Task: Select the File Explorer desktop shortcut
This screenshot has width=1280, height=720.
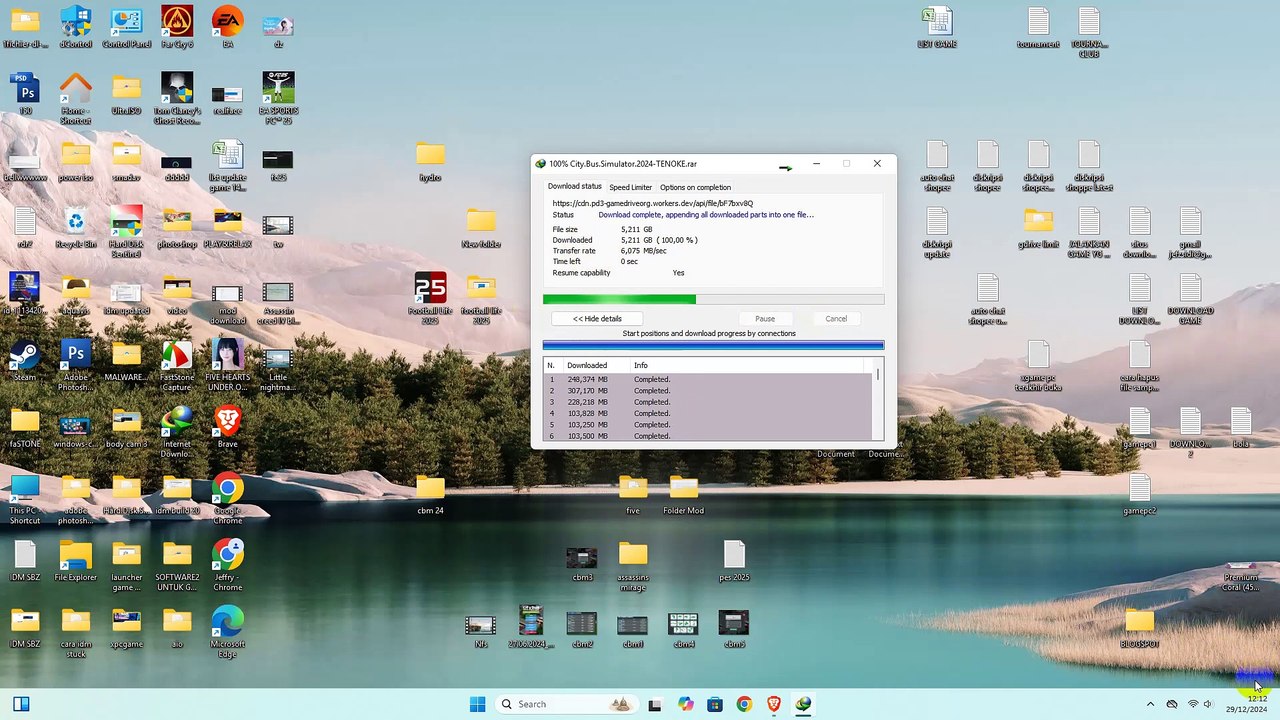Action: tap(75, 560)
